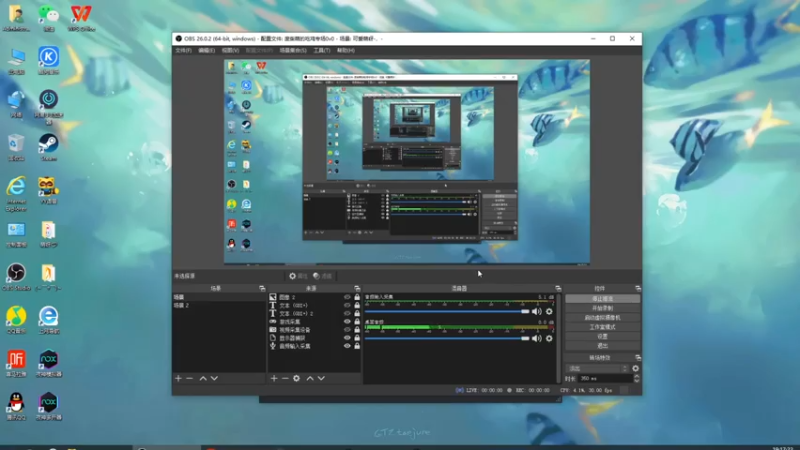Select the Kugou blue K desktop icon
800x450 pixels.
48,61
